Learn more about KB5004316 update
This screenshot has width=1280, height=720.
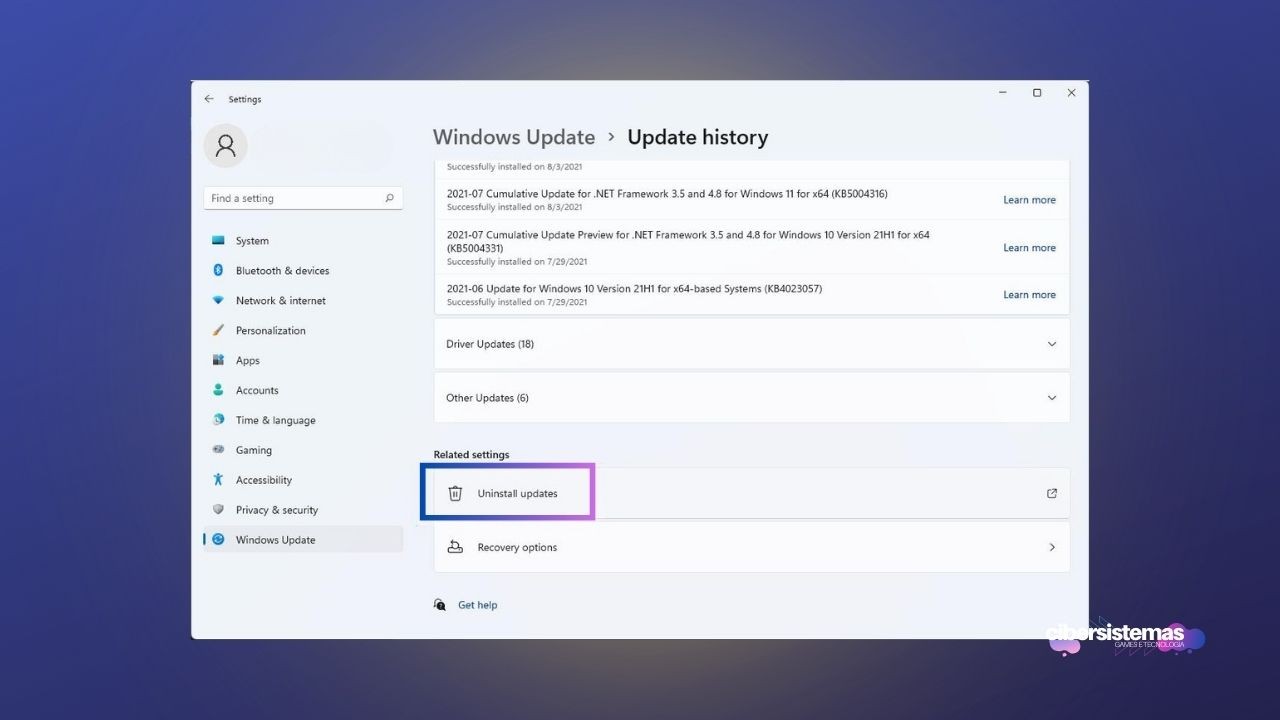pos(1029,200)
